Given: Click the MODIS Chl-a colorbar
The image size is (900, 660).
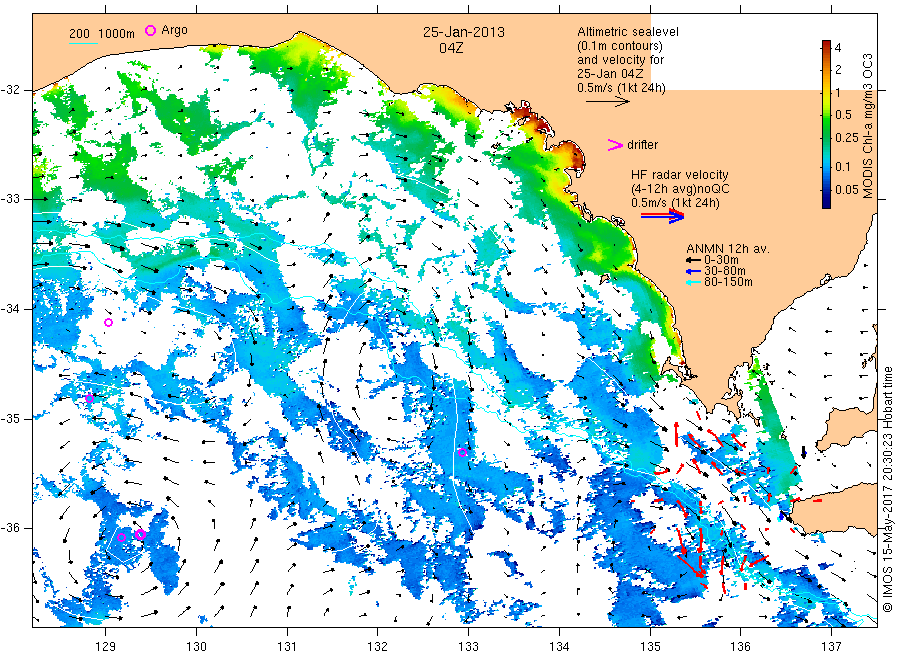Looking at the screenshot, I should tap(826, 124).
